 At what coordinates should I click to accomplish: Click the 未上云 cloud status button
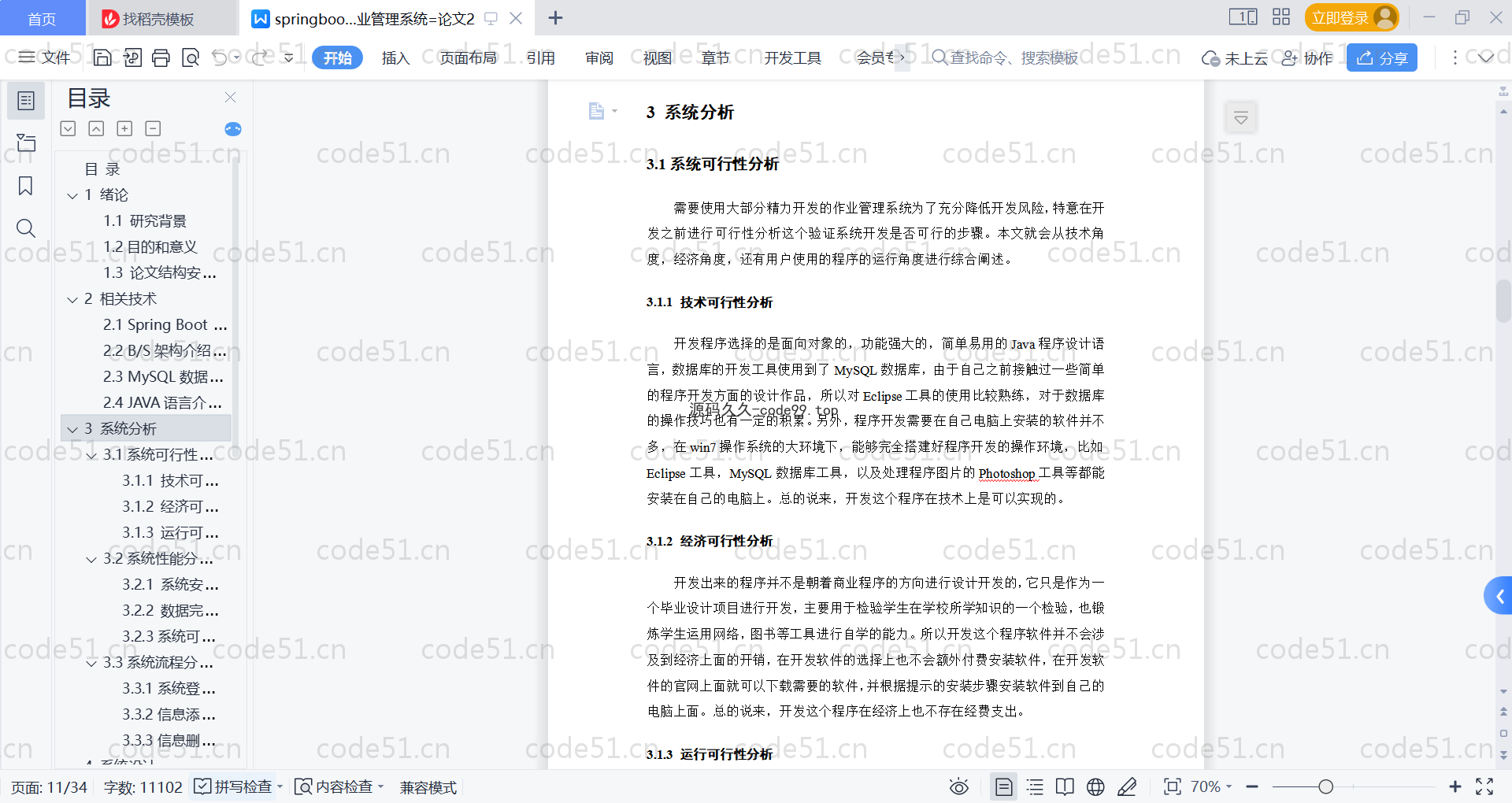[1235, 57]
